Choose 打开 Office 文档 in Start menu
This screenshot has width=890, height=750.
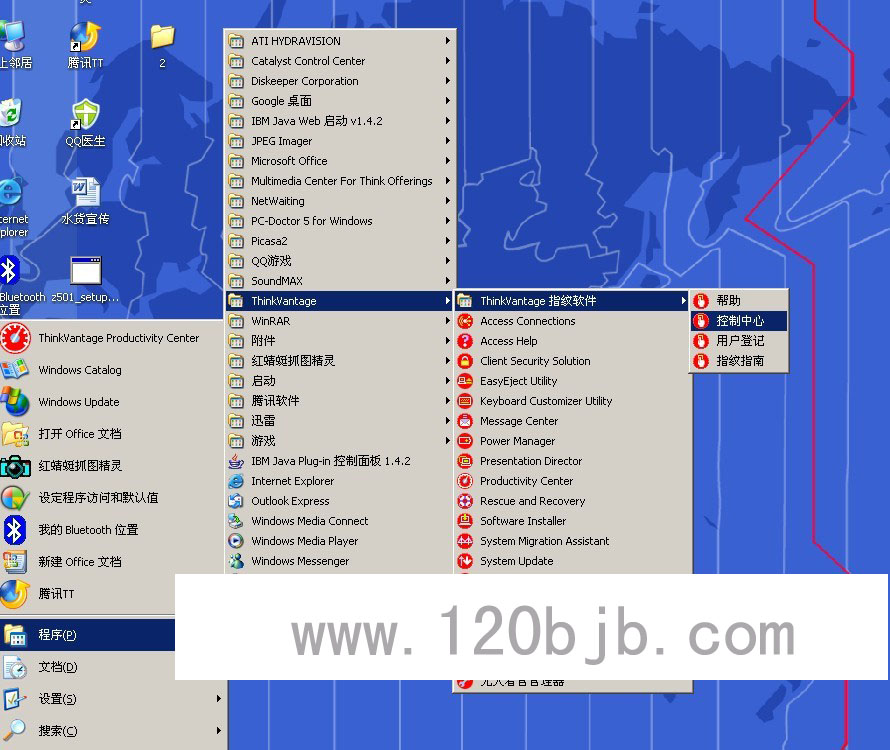click(x=111, y=434)
